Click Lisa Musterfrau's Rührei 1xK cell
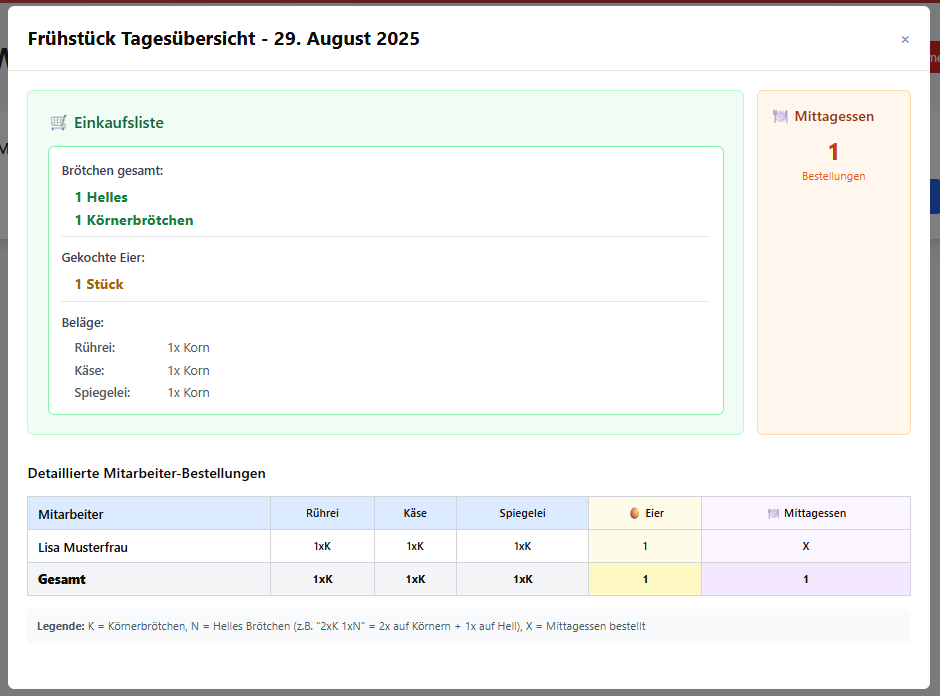Viewport: 940px width, 696px height. tap(322, 546)
